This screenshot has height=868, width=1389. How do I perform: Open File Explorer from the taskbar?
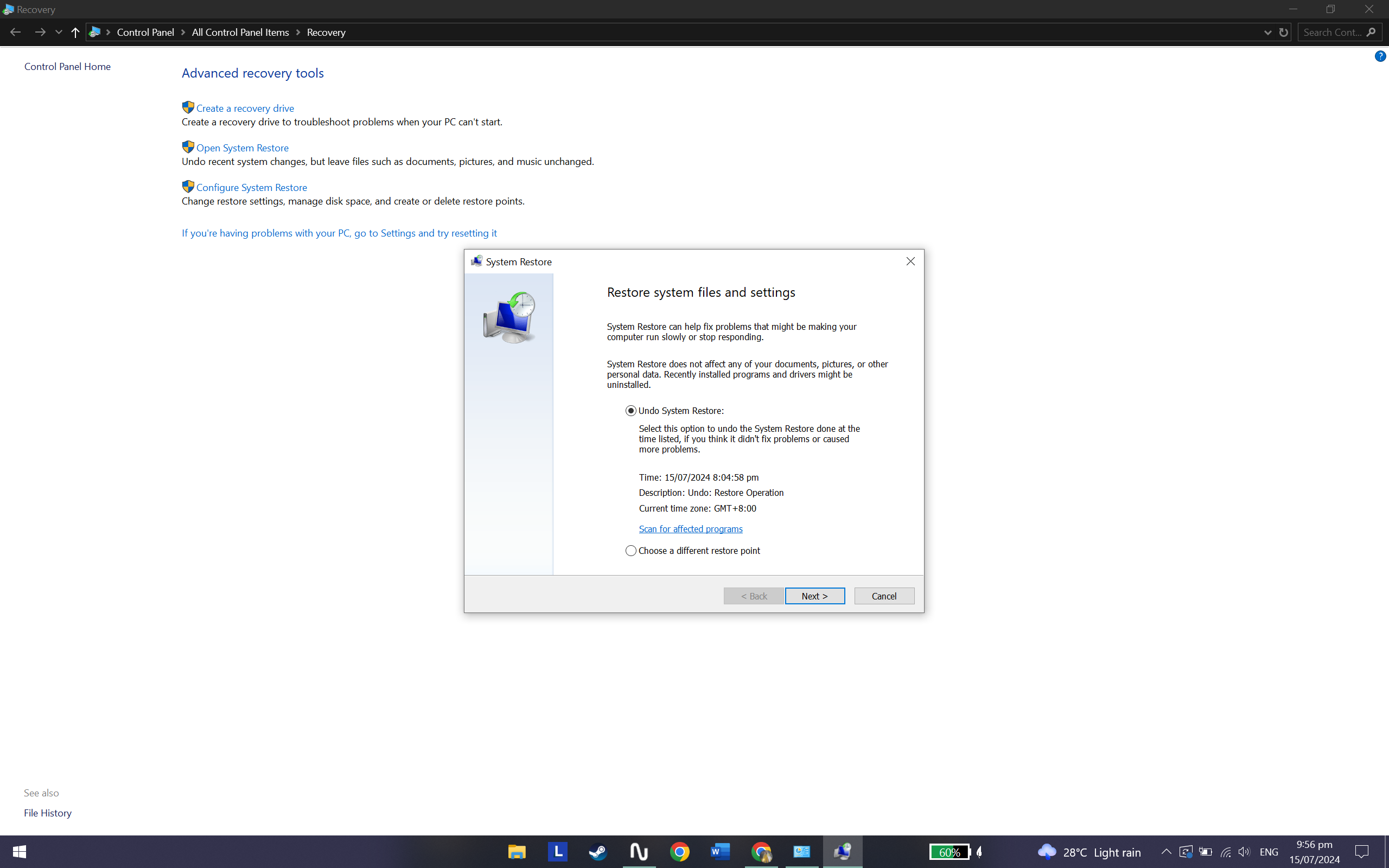tap(517, 851)
